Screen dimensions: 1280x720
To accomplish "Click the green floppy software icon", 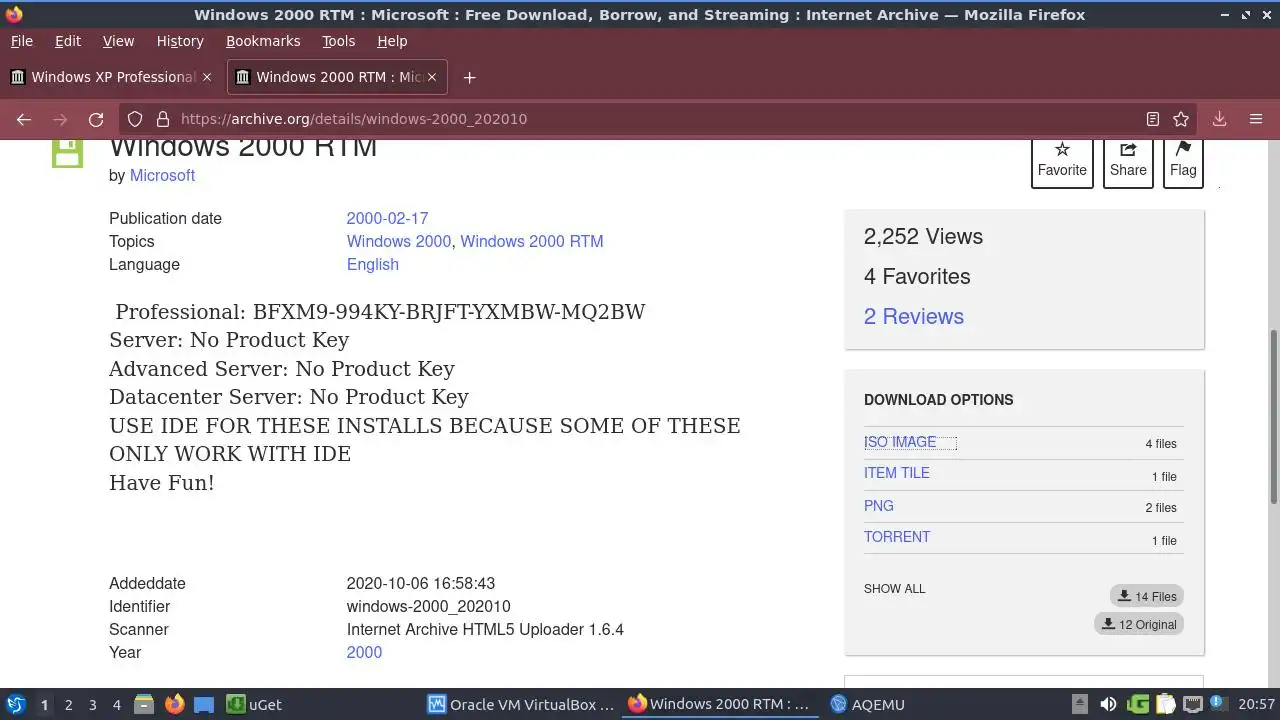I will coord(67,153).
